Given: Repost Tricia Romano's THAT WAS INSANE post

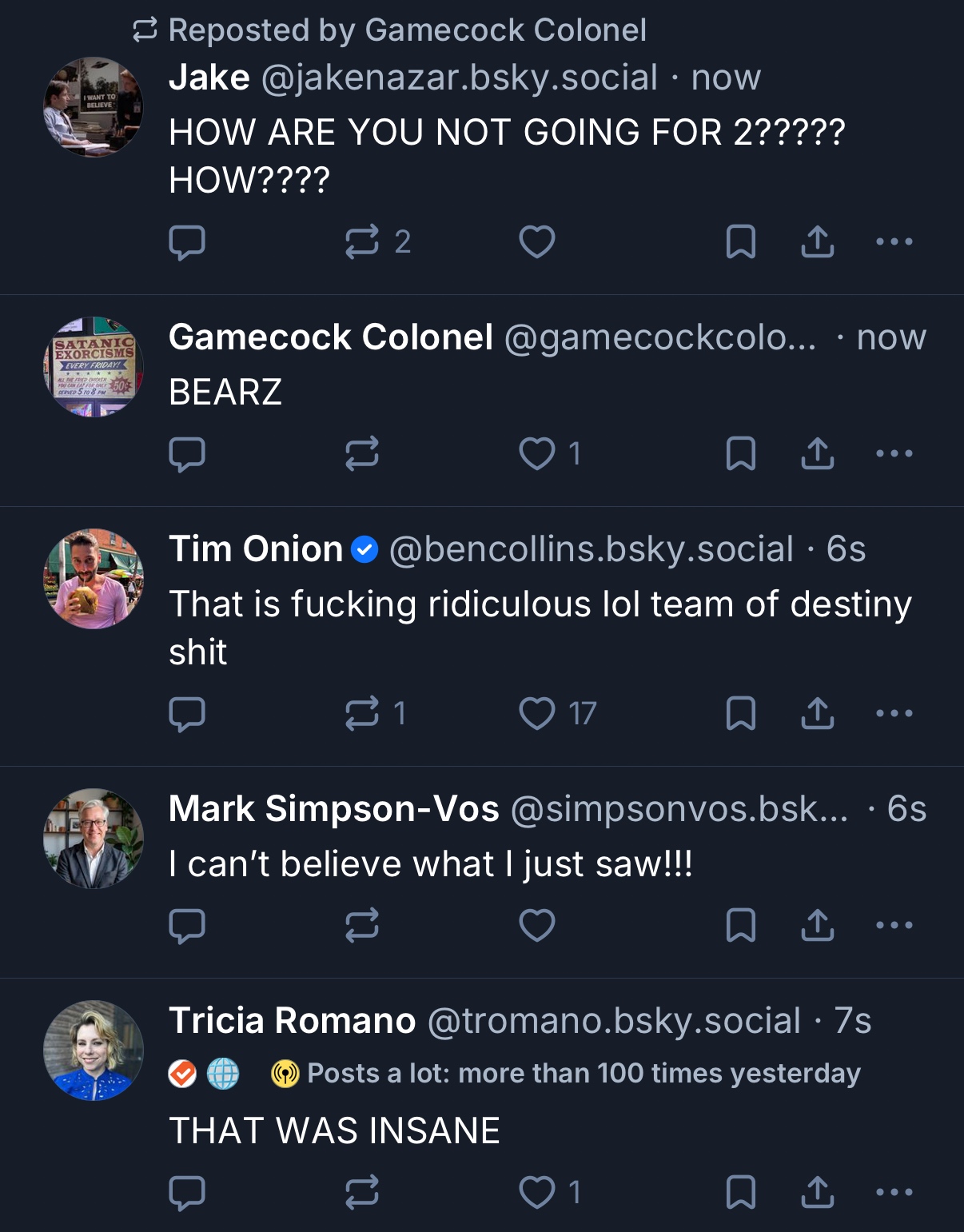Looking at the screenshot, I should pyautogui.click(x=362, y=1192).
